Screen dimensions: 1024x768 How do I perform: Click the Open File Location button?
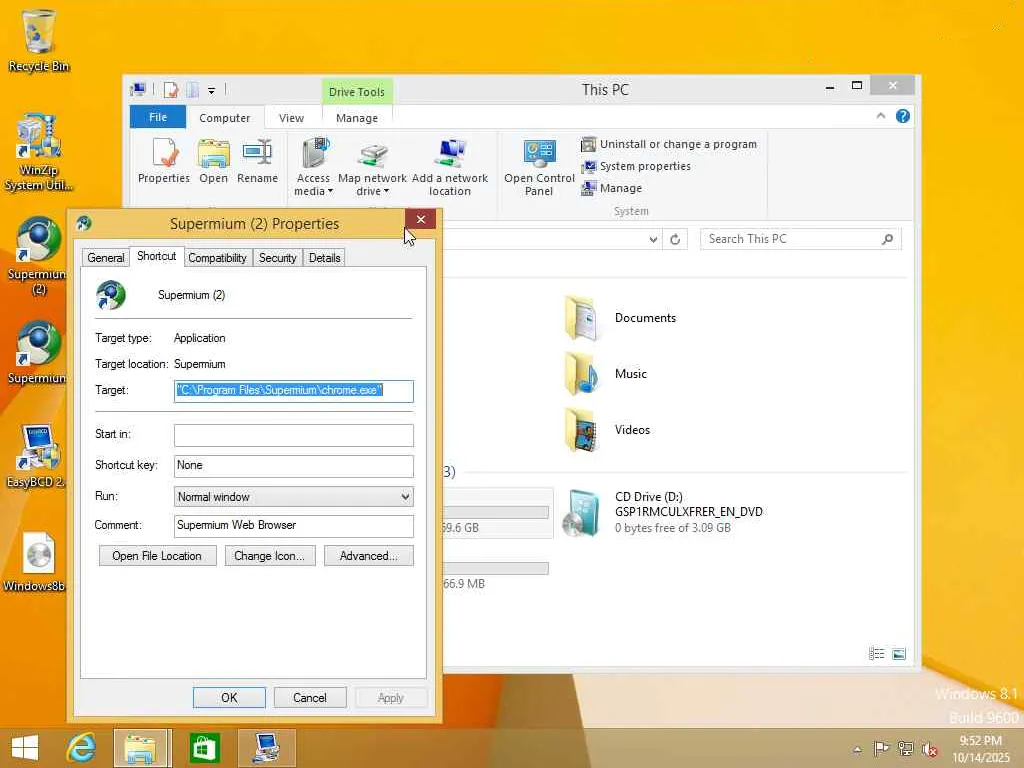click(157, 556)
